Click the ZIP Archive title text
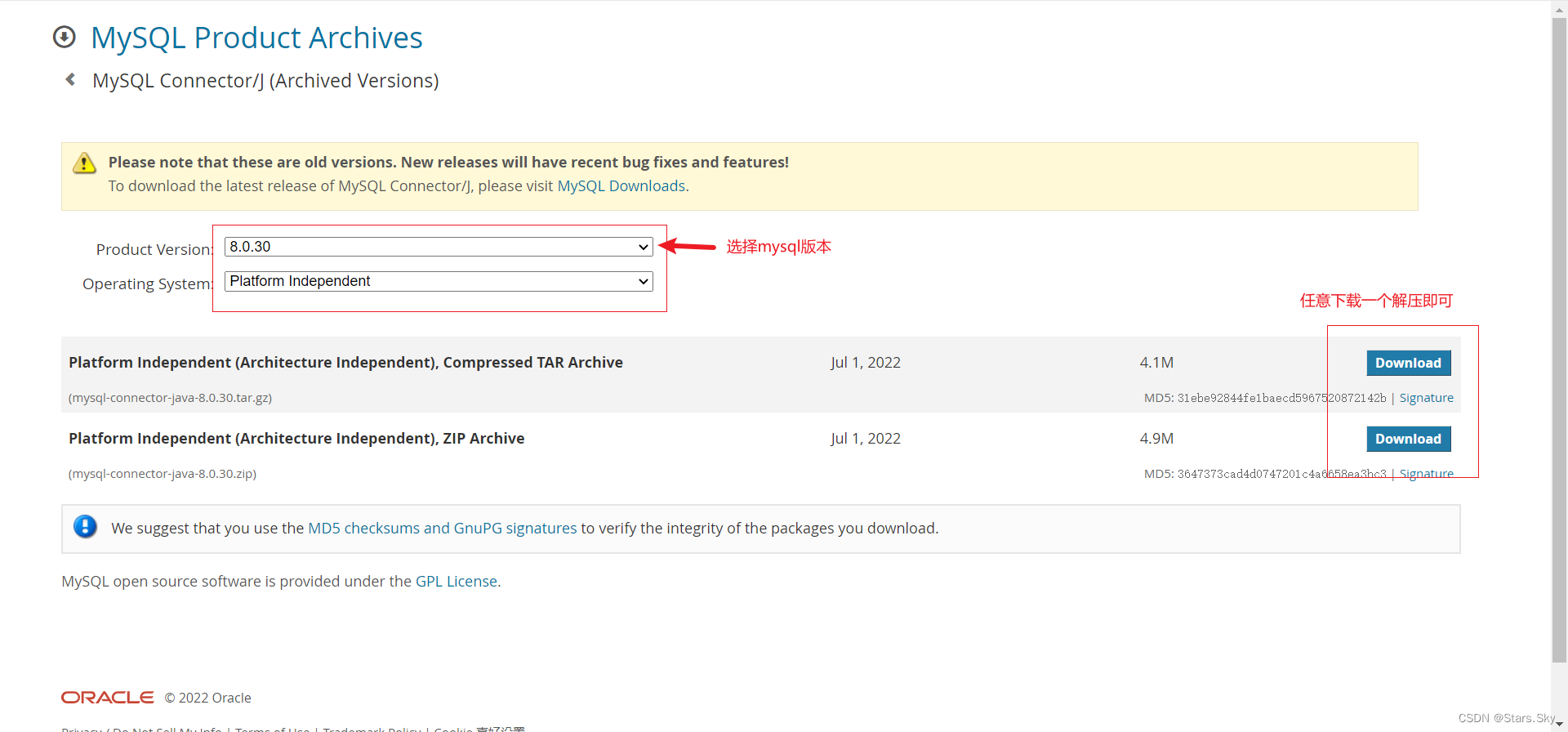This screenshot has height=732, width=1568. pos(296,439)
